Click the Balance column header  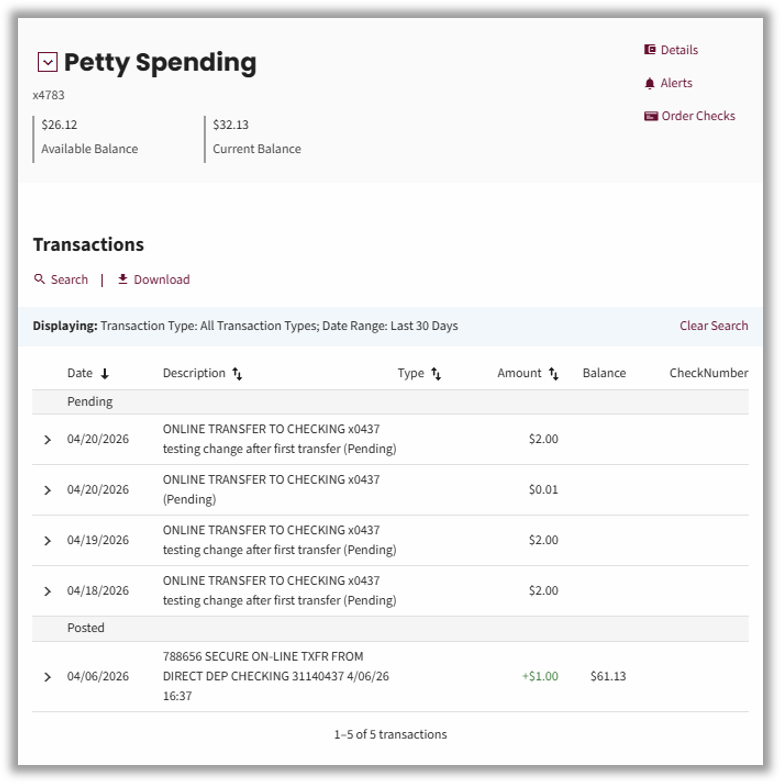604,373
